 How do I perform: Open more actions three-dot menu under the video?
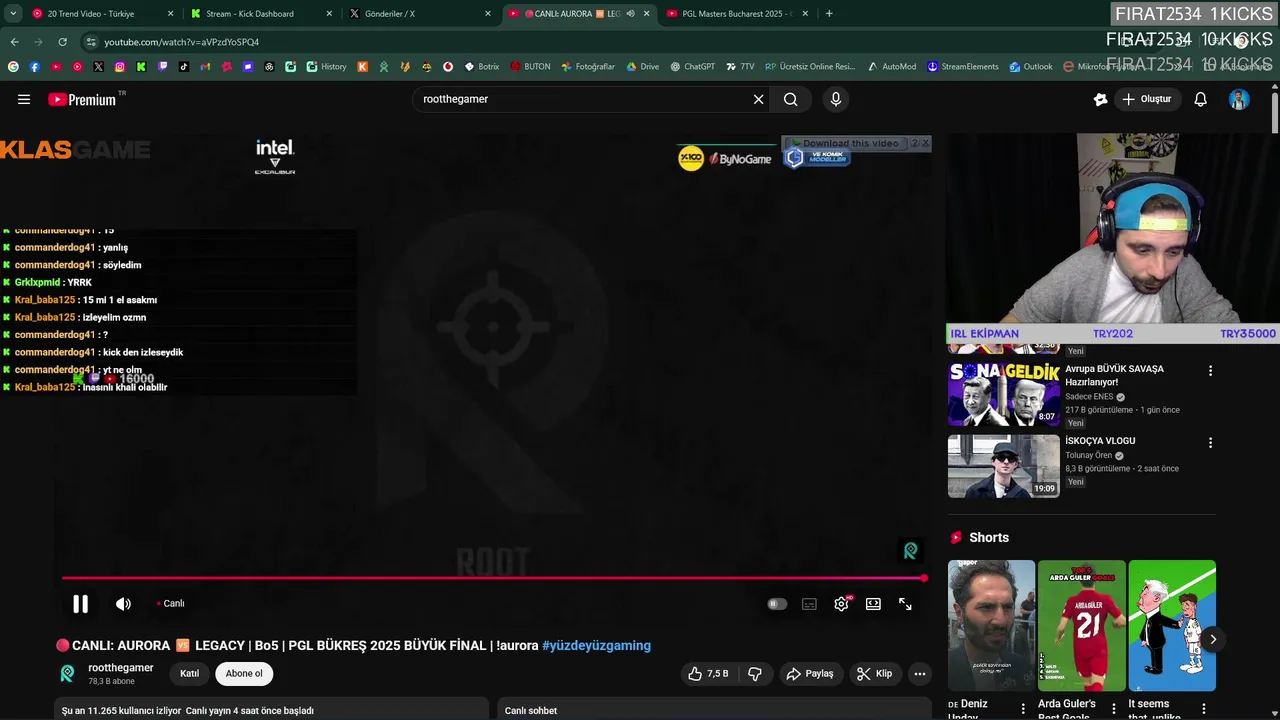coord(920,674)
